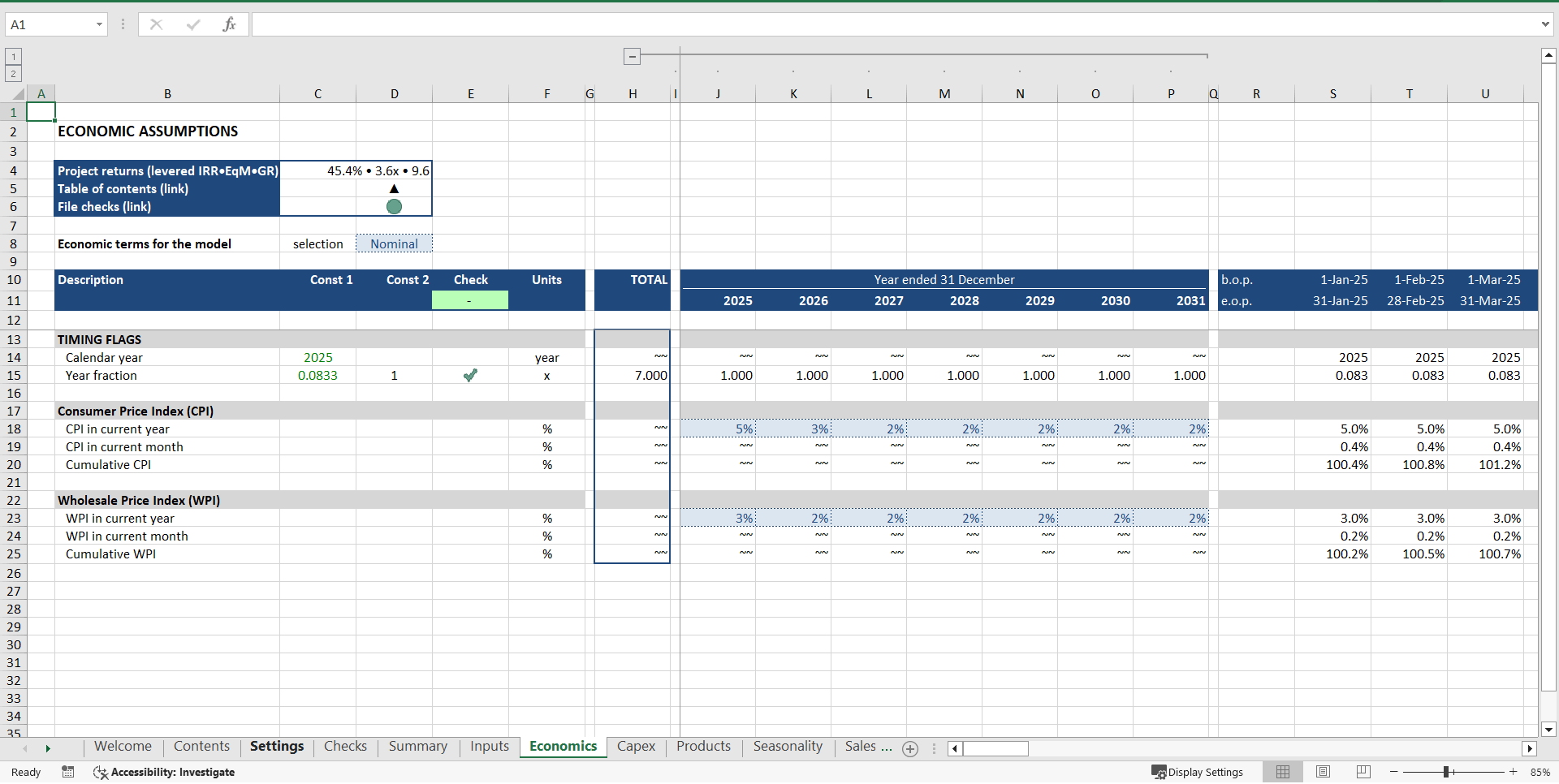
Task: Select column H header
Action: pyautogui.click(x=633, y=94)
